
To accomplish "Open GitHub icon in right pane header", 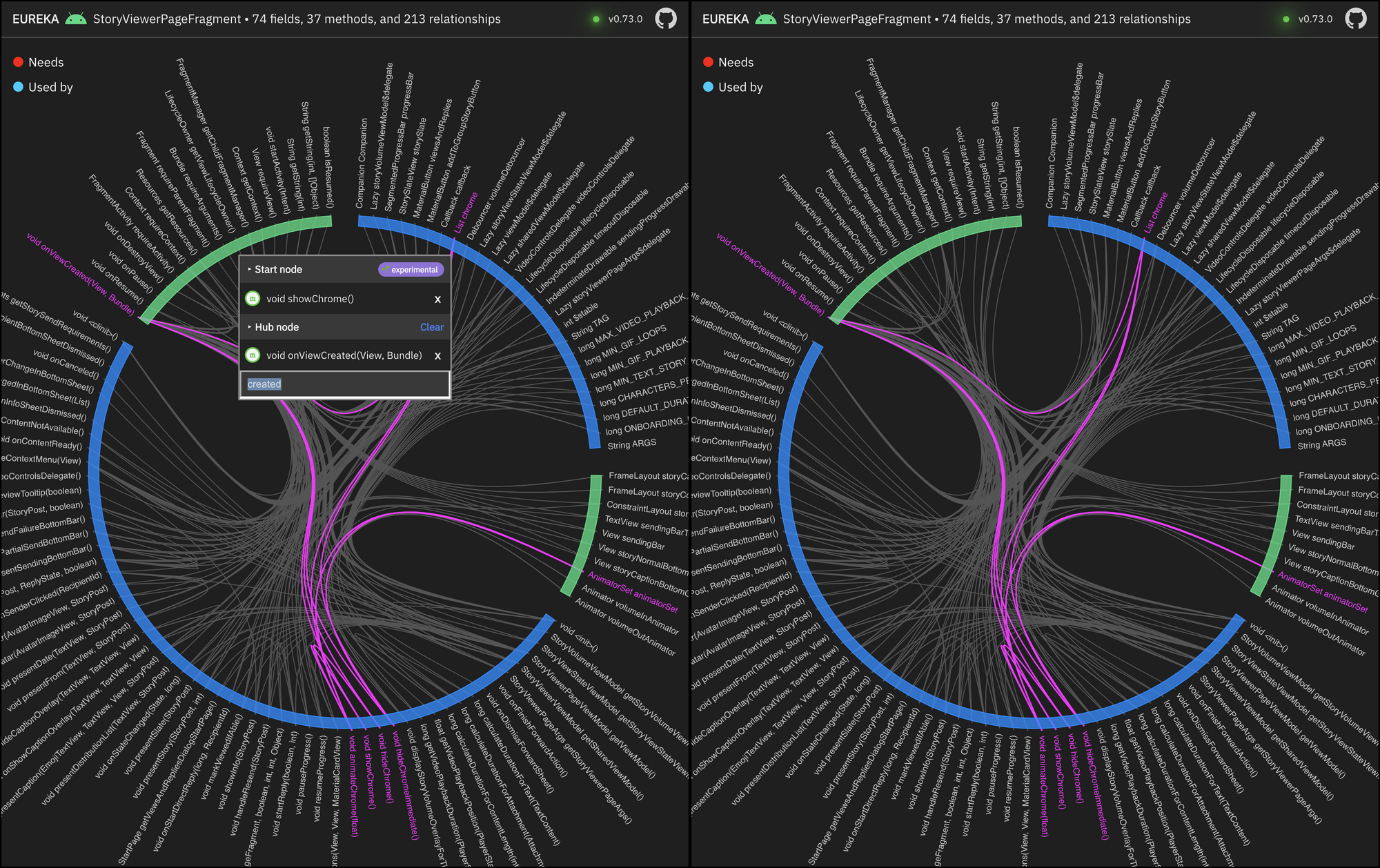I will point(1355,19).
